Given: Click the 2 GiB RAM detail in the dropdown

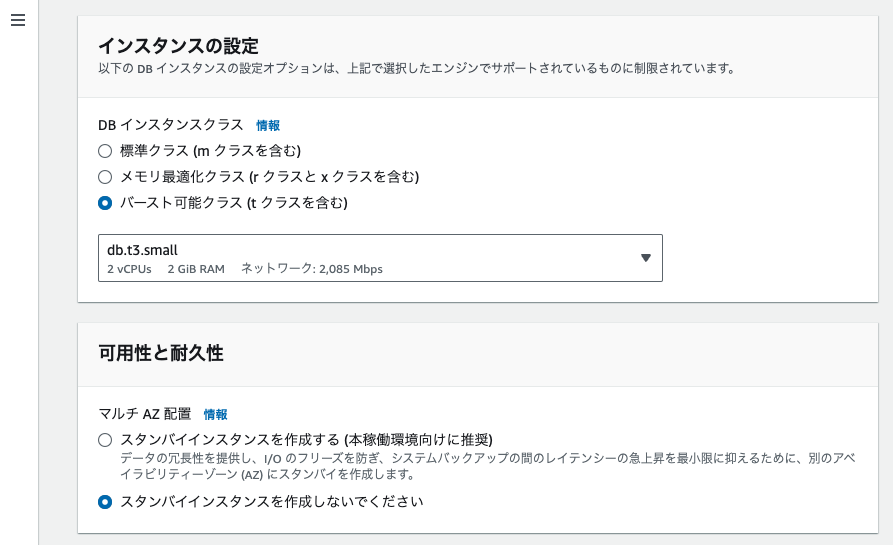Looking at the screenshot, I should [196, 269].
